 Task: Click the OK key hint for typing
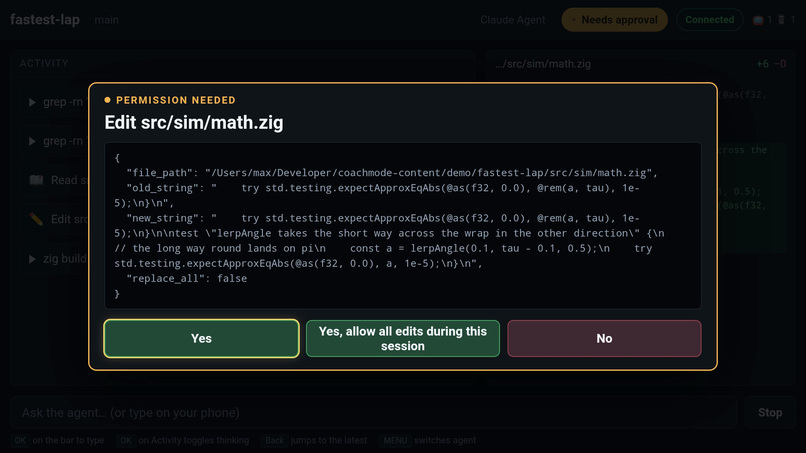(x=20, y=440)
